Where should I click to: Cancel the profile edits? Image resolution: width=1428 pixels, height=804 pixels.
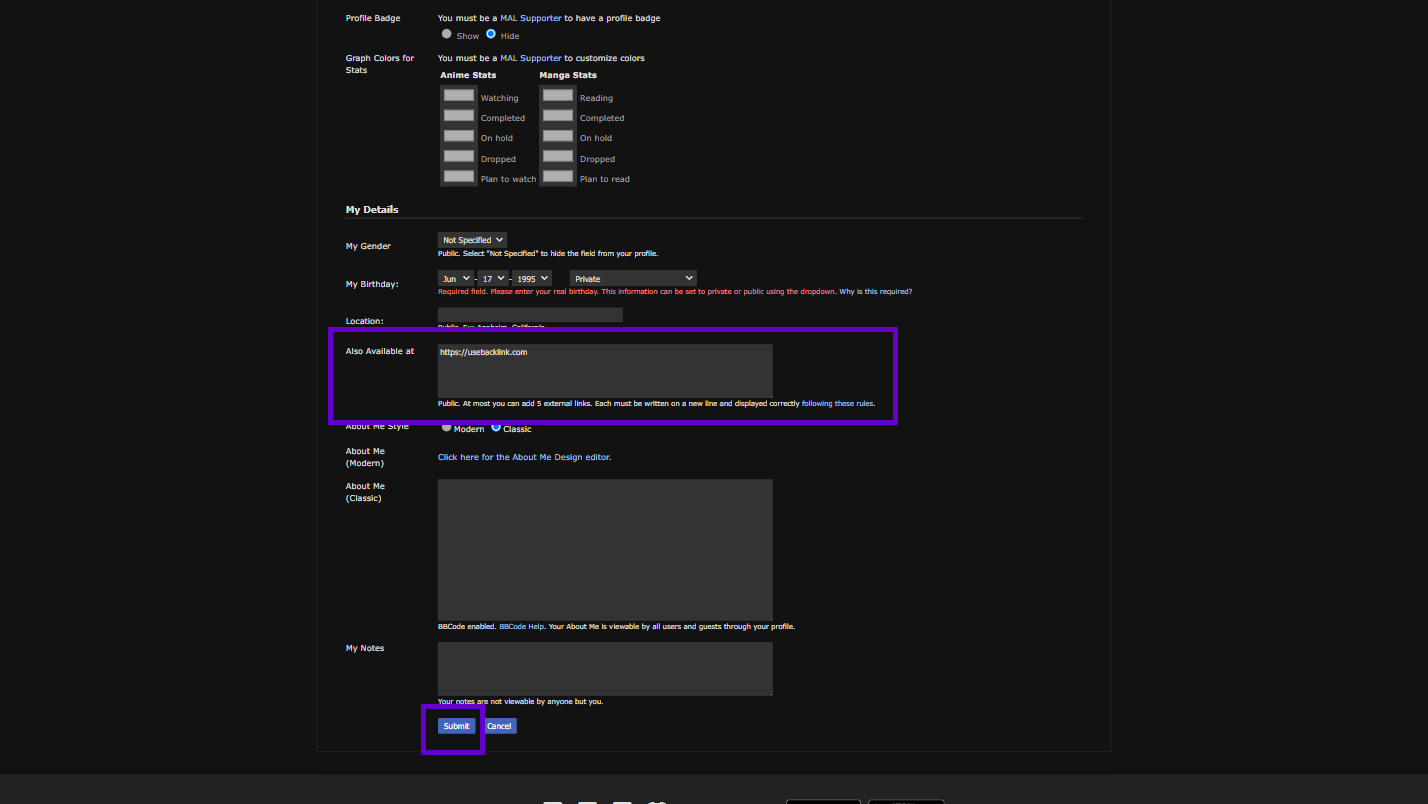point(499,725)
